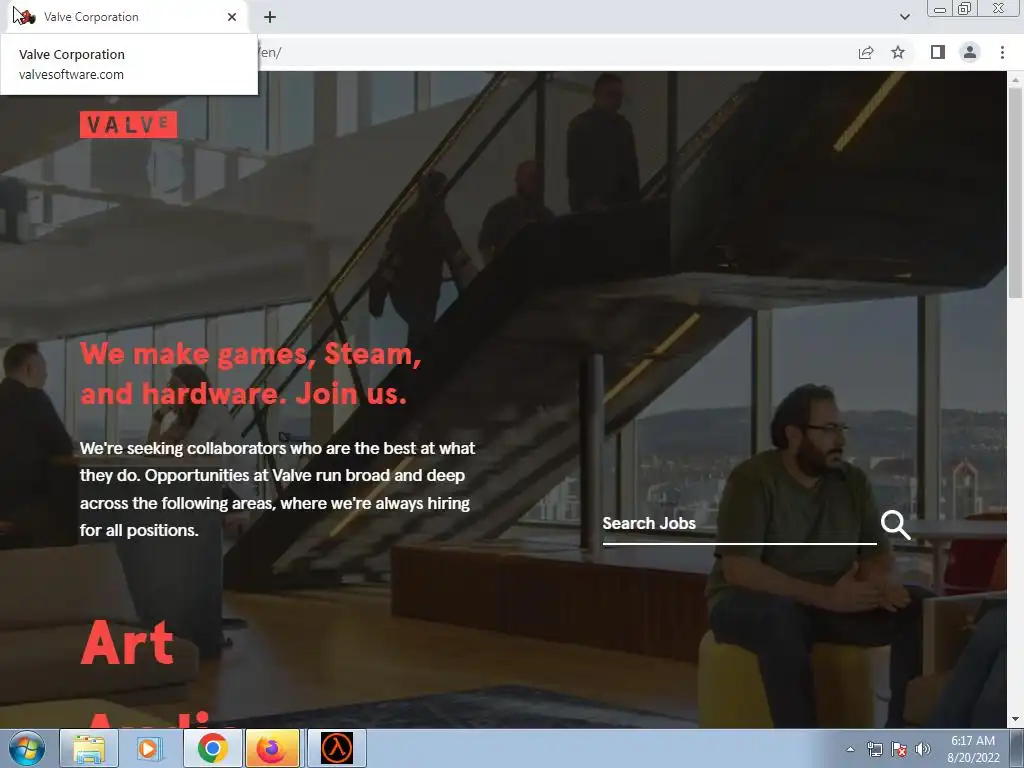The image size is (1024, 768).
Task: Launch Windows Media Player from taskbar
Action: click(x=149, y=748)
